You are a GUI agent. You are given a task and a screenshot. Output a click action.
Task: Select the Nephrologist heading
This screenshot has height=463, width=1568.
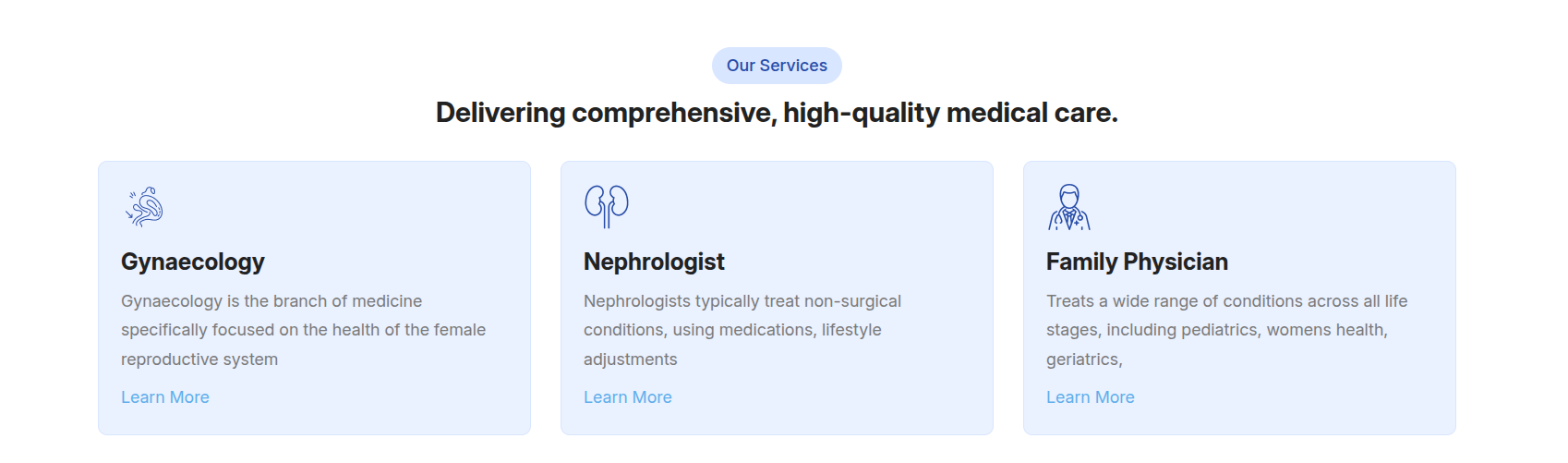(654, 262)
